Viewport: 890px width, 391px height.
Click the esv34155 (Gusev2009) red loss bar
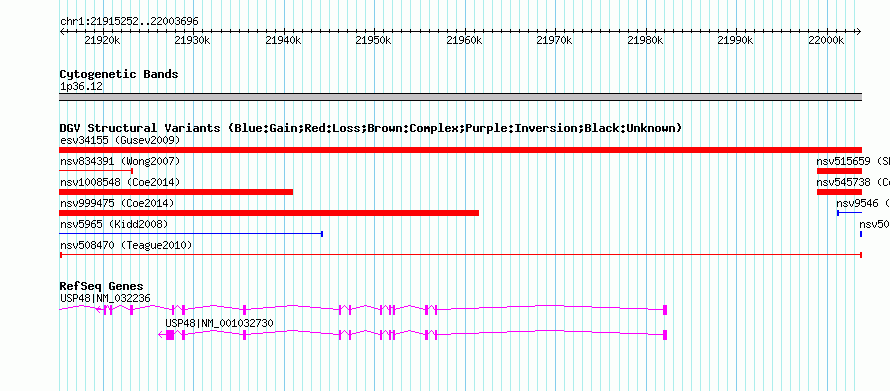click(460, 150)
